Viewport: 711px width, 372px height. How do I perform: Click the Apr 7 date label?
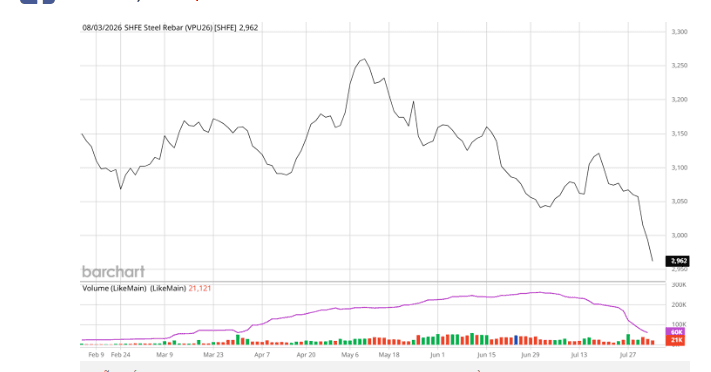(262, 355)
